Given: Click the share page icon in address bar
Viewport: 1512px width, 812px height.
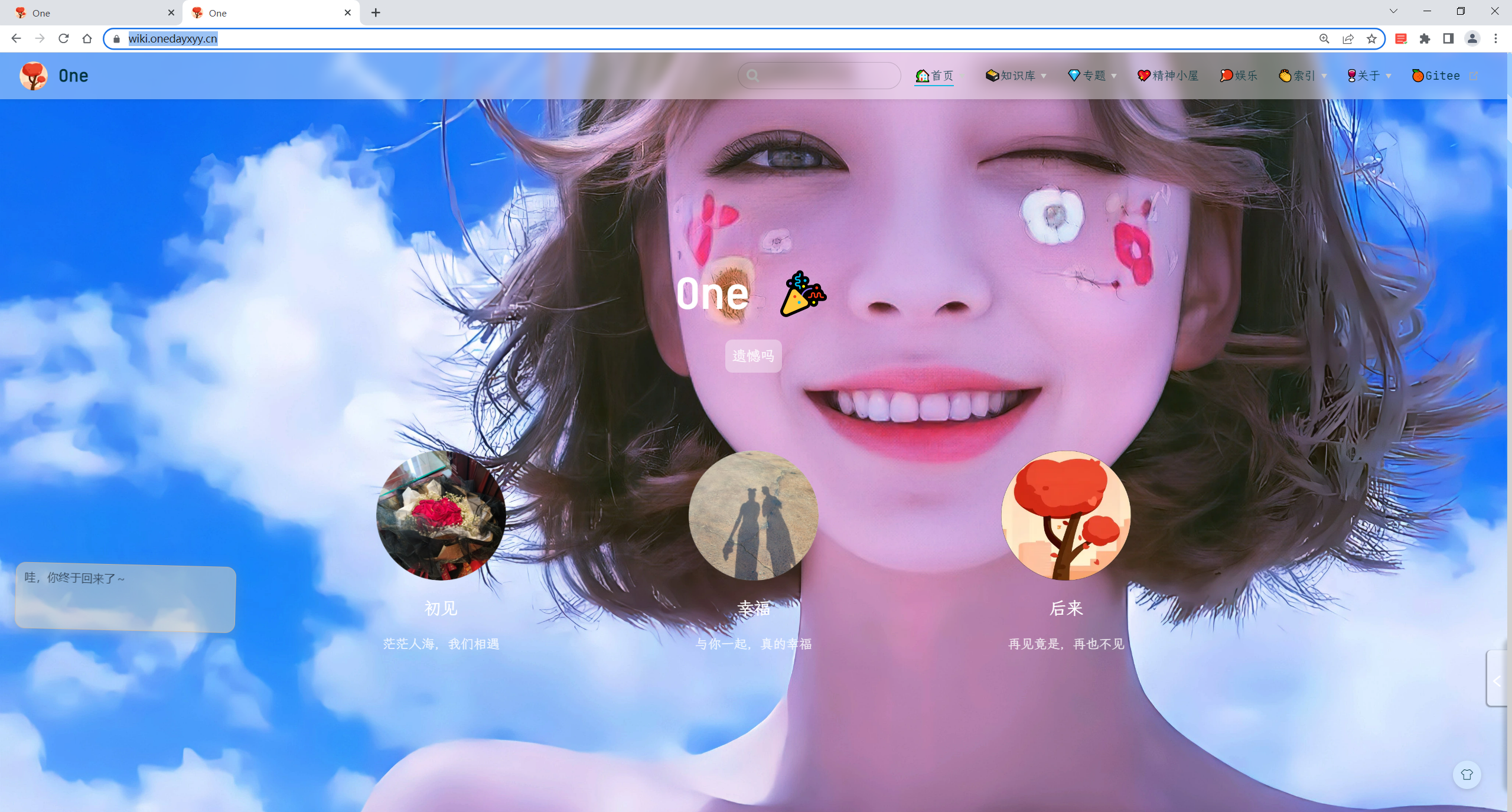Looking at the screenshot, I should click(1348, 38).
